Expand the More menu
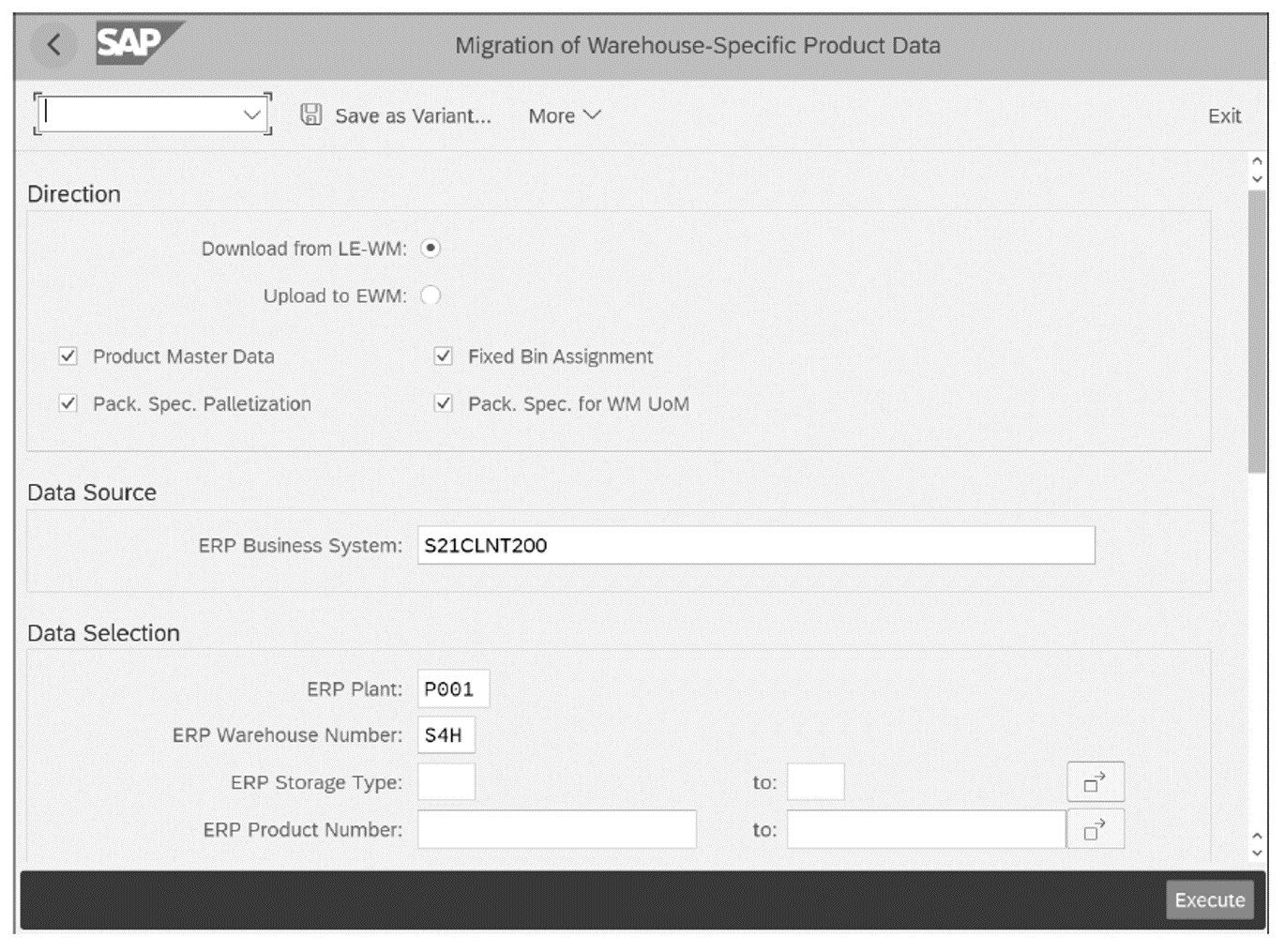Image resolution: width=1285 pixels, height=952 pixels. point(563,115)
